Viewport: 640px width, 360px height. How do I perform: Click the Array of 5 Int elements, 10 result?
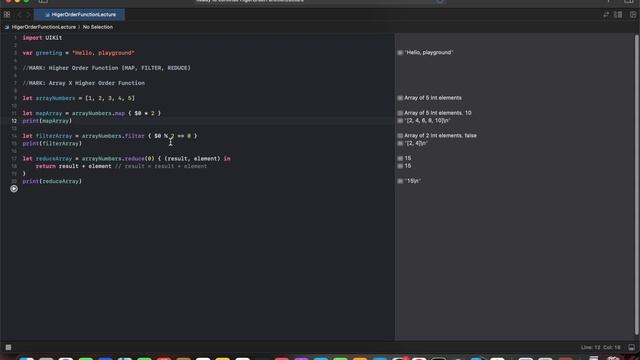point(438,113)
